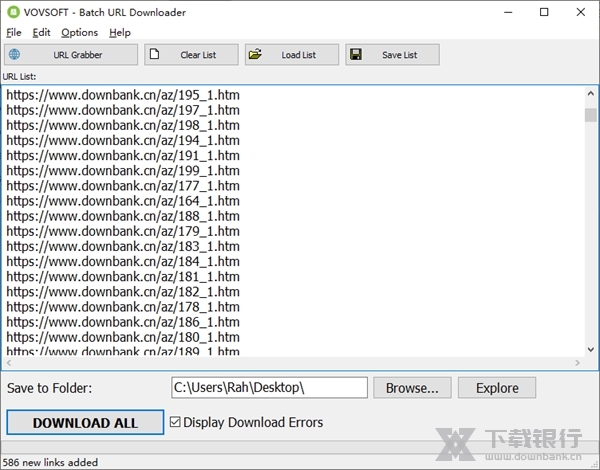Screen dimensions: 600x470
Task: Select the URL ending in 184_1.htm
Action: (123, 261)
